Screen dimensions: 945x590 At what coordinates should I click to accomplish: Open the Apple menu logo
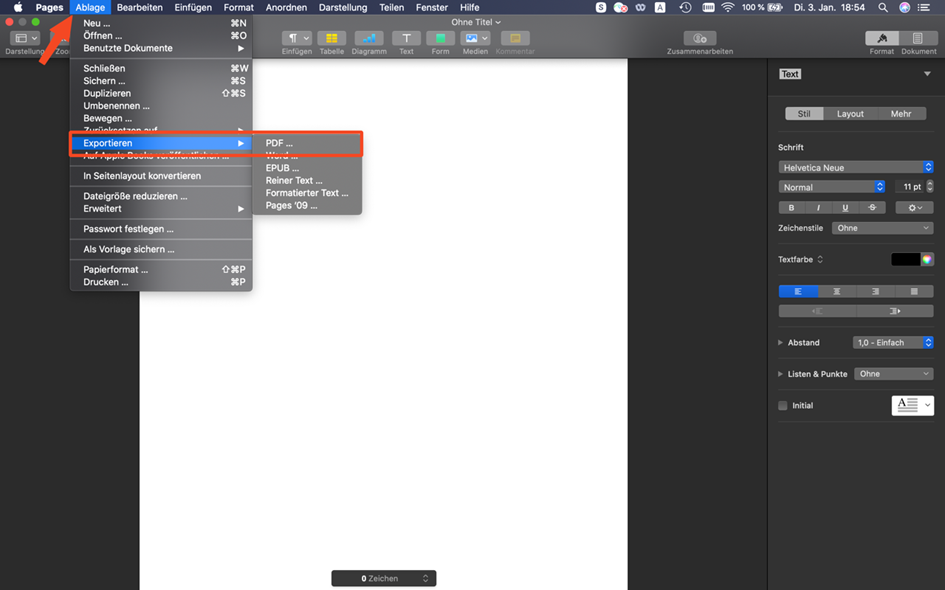point(18,7)
